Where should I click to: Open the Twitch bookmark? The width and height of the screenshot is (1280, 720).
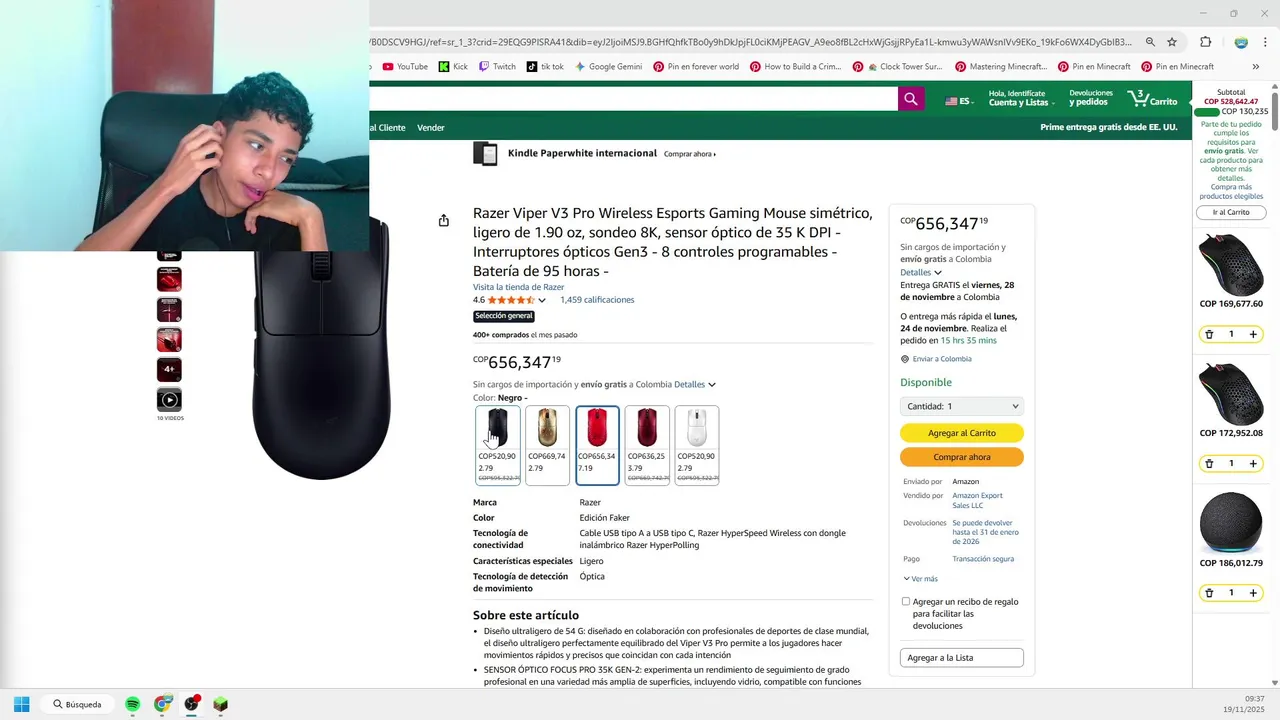pos(497,67)
